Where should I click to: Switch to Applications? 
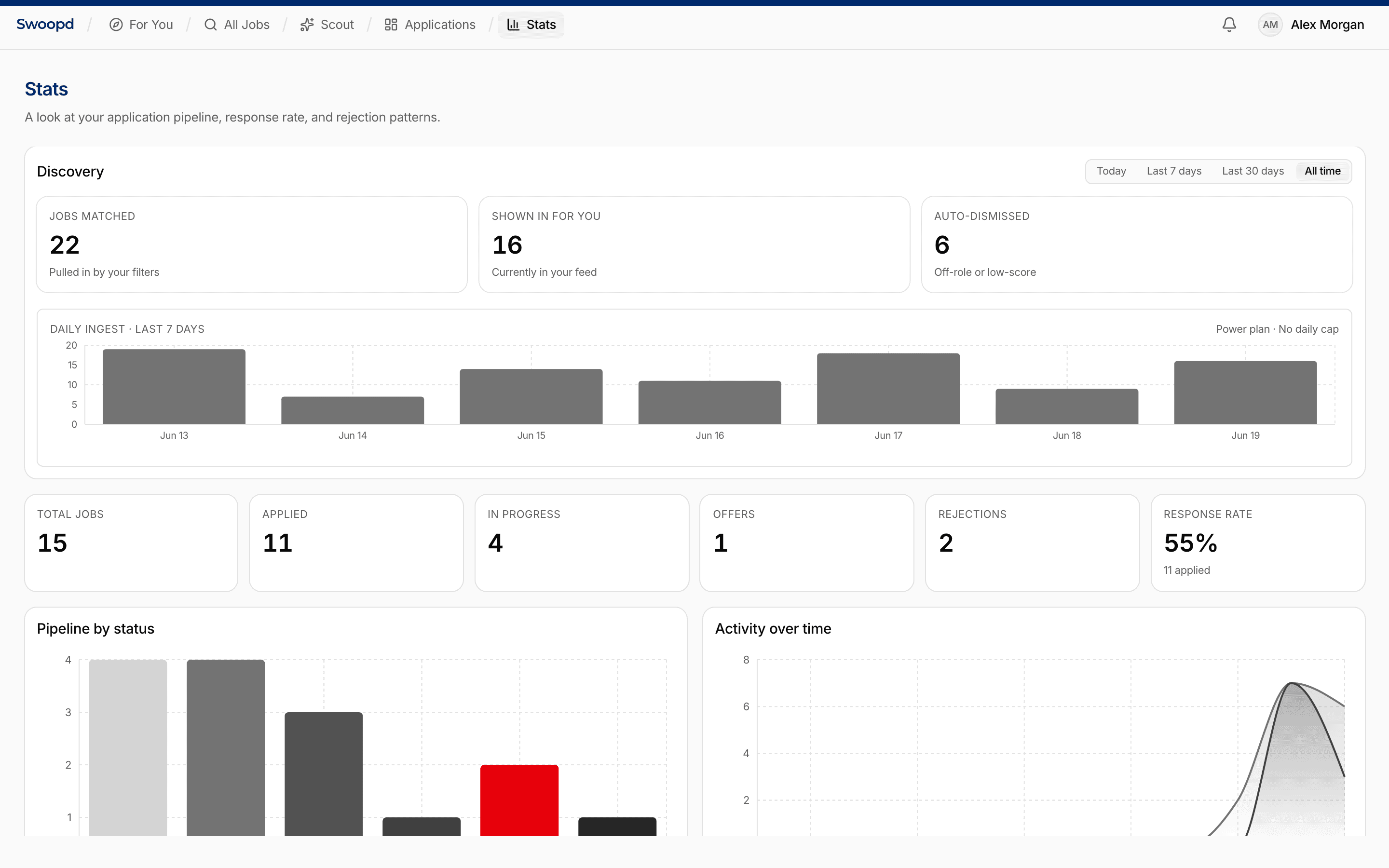pyautogui.click(x=430, y=25)
